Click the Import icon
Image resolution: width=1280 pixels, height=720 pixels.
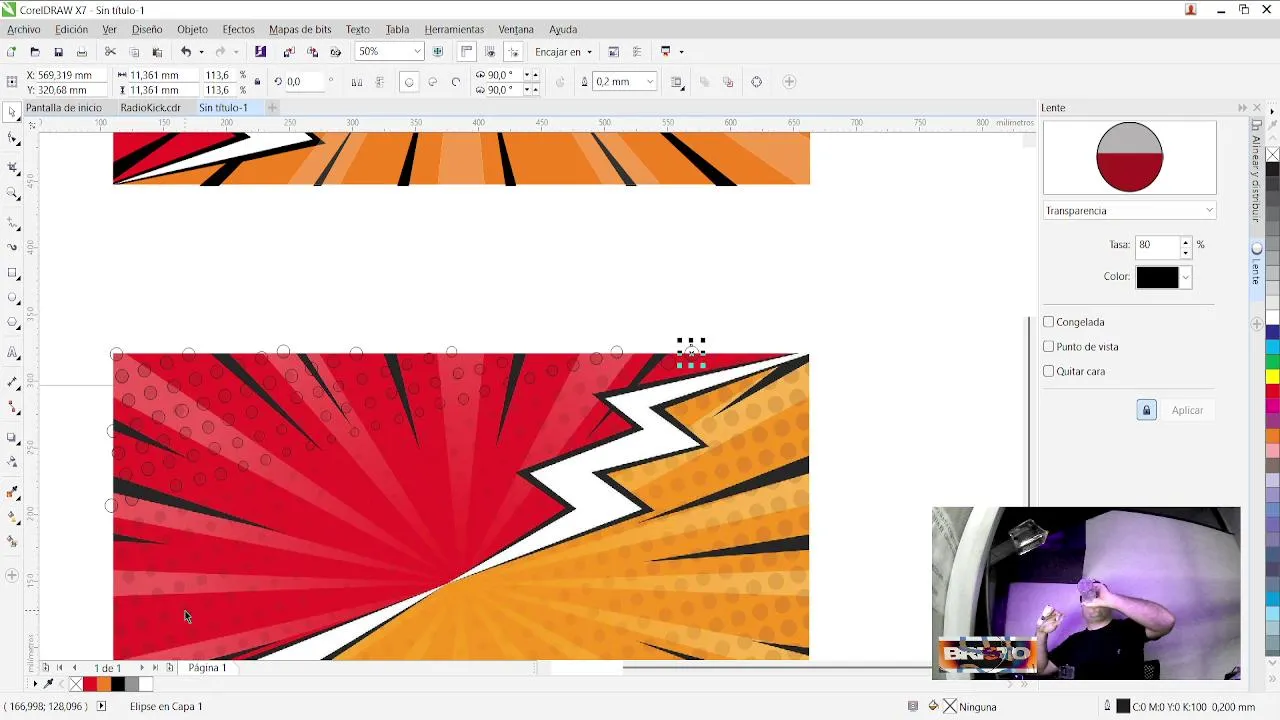289,52
